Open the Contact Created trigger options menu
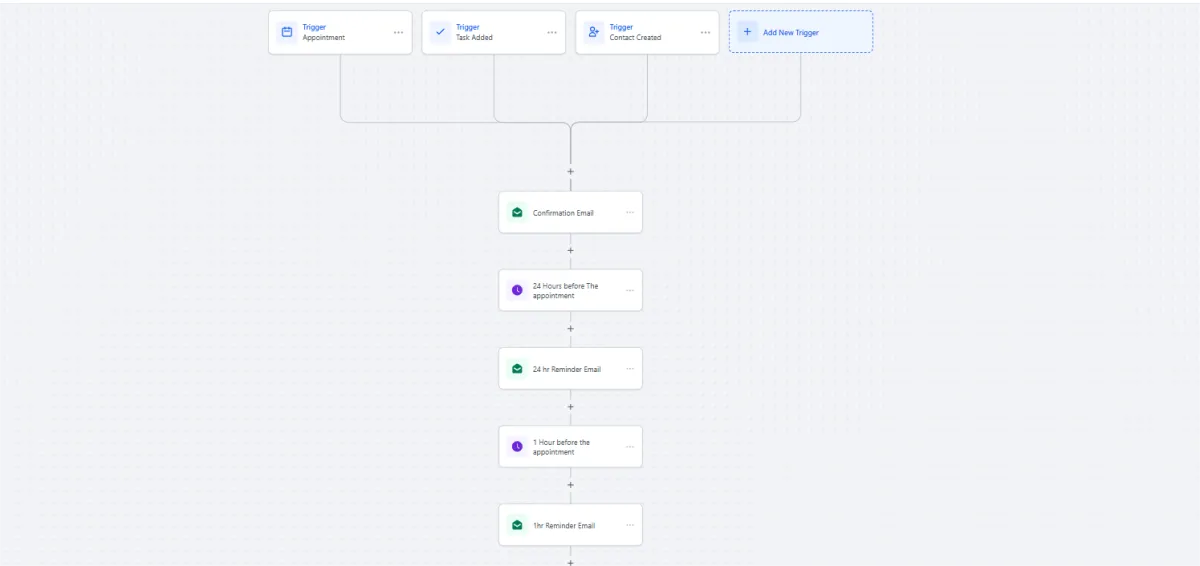Screen dimensions: 1200x566 point(705,32)
